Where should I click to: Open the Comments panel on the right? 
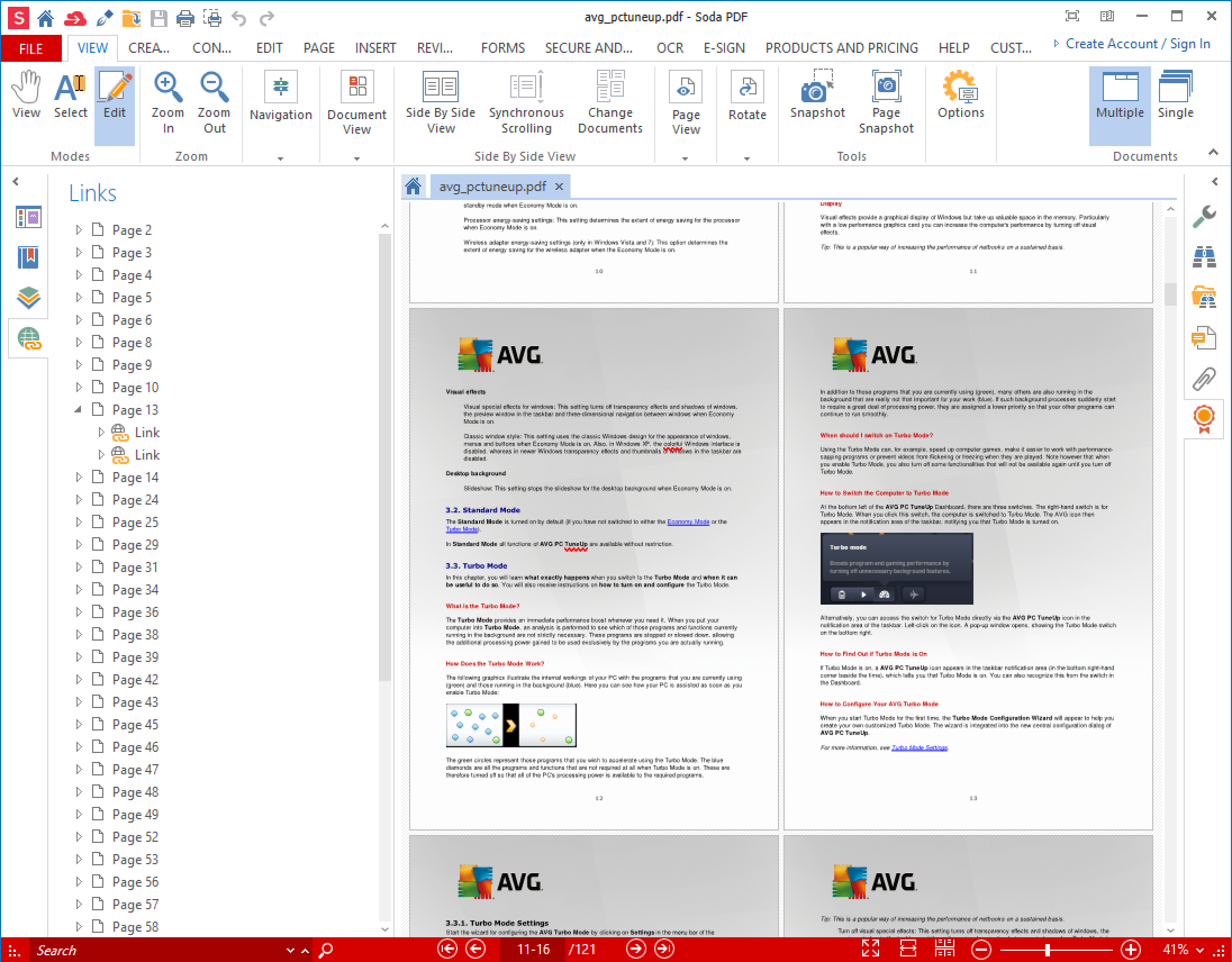1206,337
